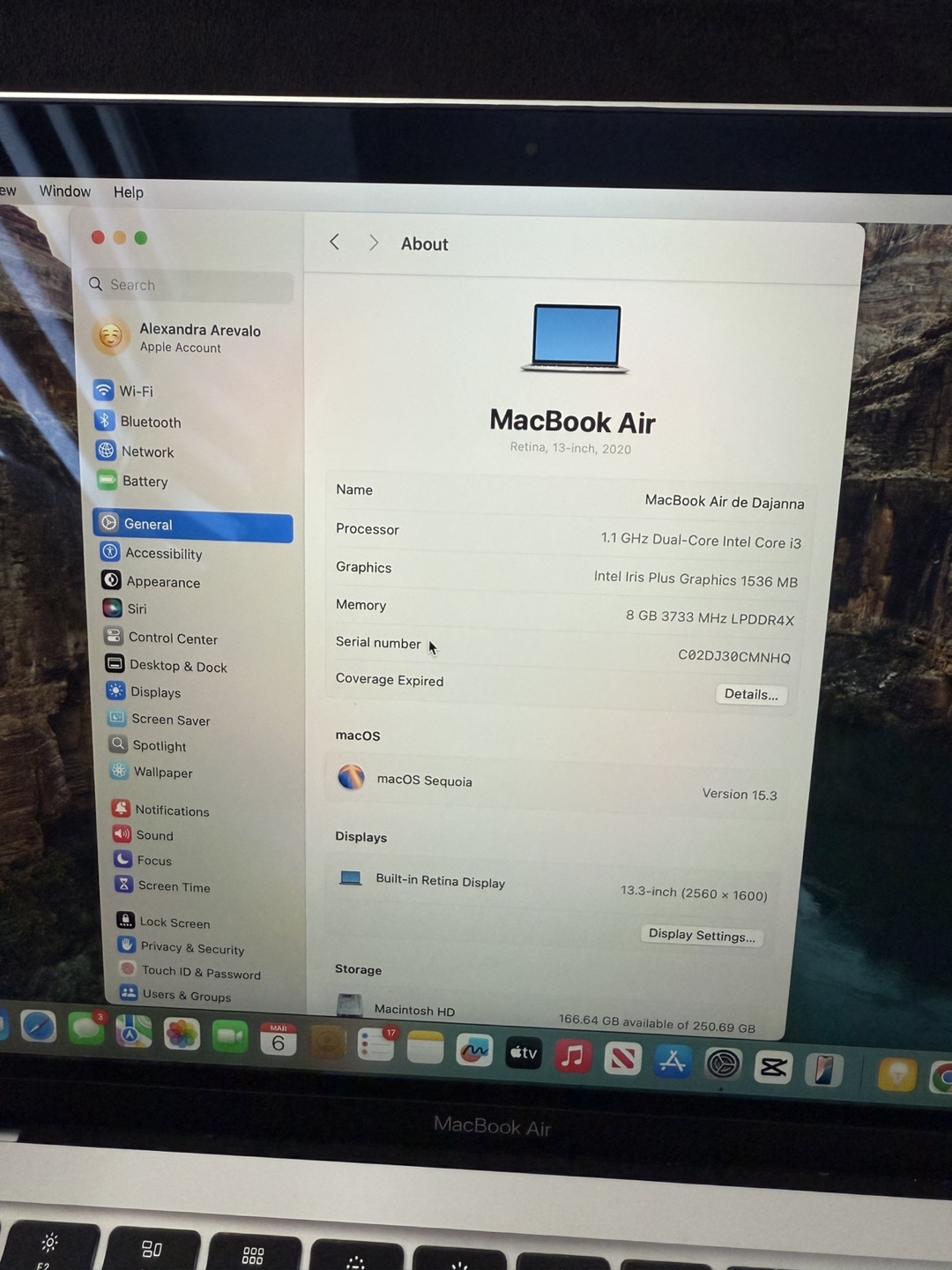The image size is (952, 1270).
Task: Select Desktop & Dock settings
Action: pos(166,666)
